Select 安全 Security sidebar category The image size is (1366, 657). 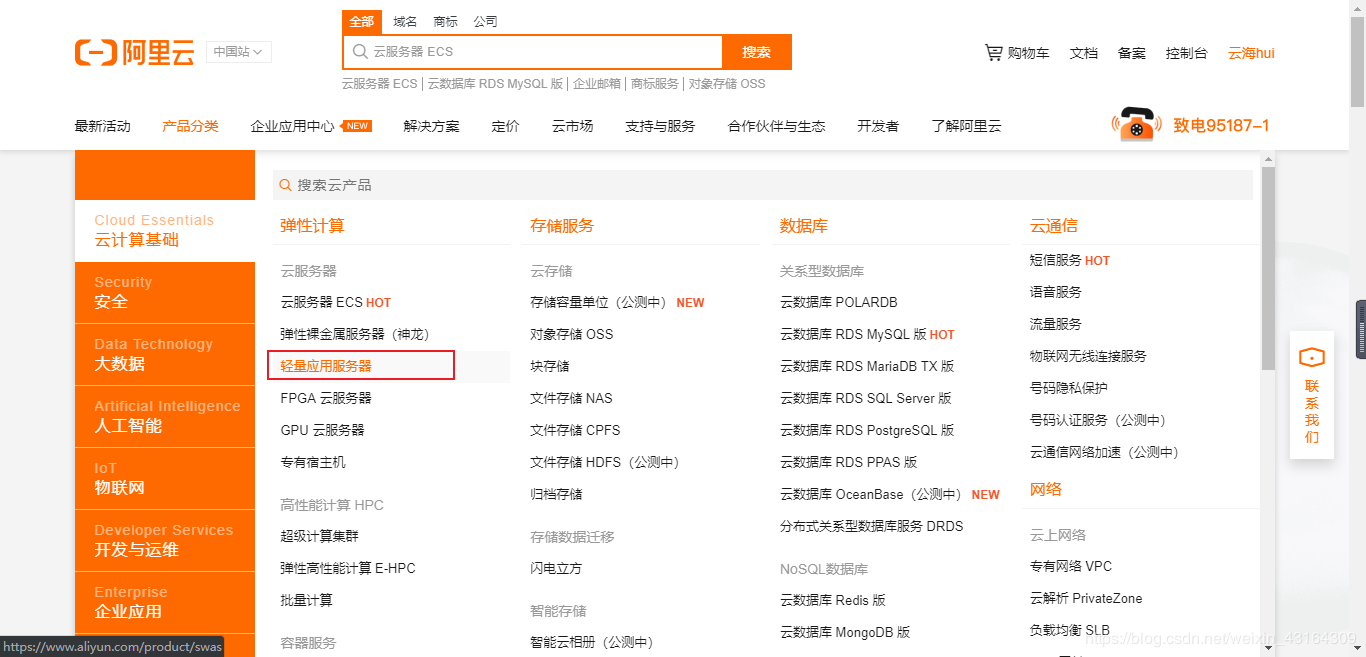(165, 293)
